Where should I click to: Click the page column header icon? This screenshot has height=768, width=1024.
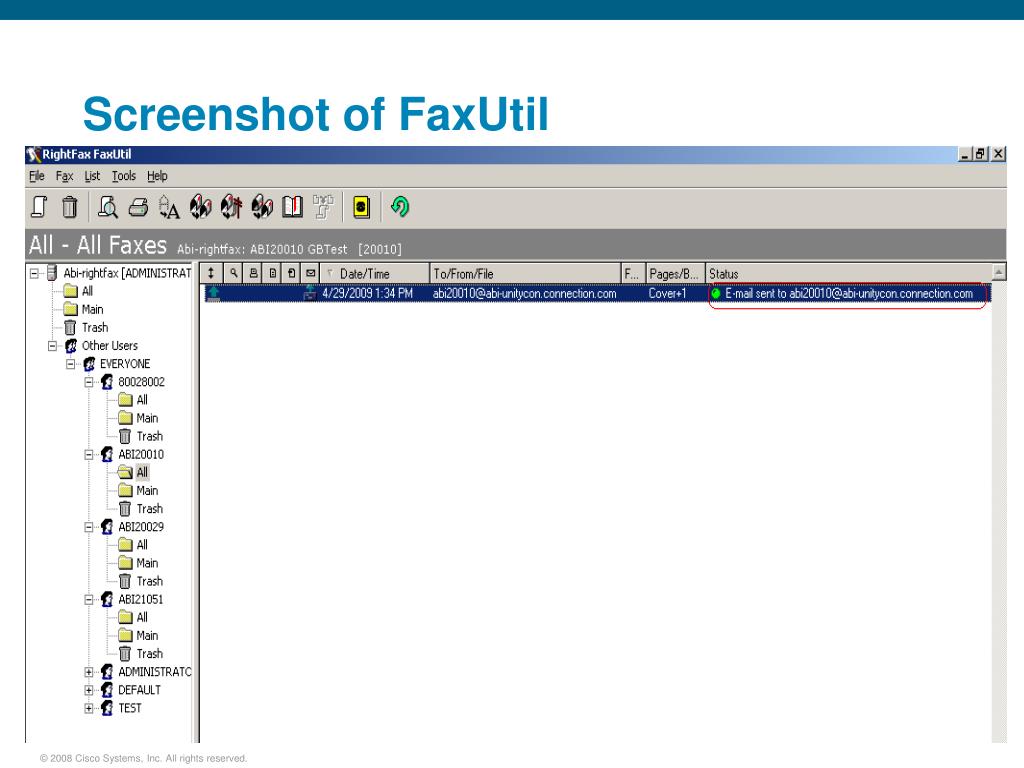[273, 273]
